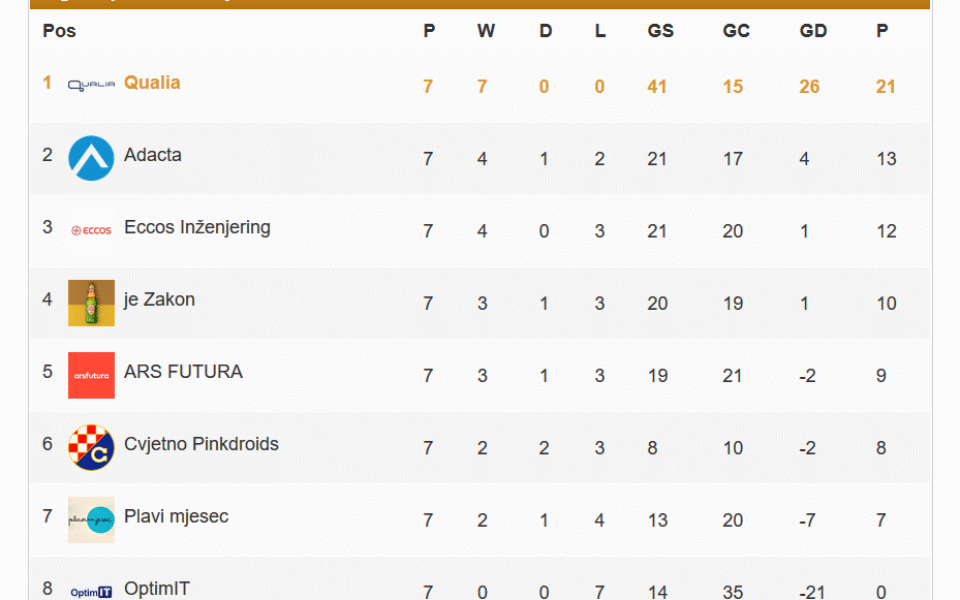Select the je Zakon team name
The width and height of the screenshot is (960, 600).
point(159,300)
